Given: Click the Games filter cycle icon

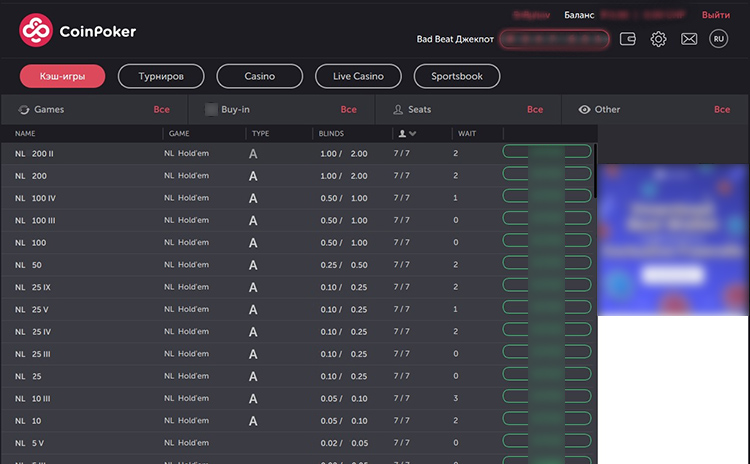Looking at the screenshot, I should [x=24, y=109].
